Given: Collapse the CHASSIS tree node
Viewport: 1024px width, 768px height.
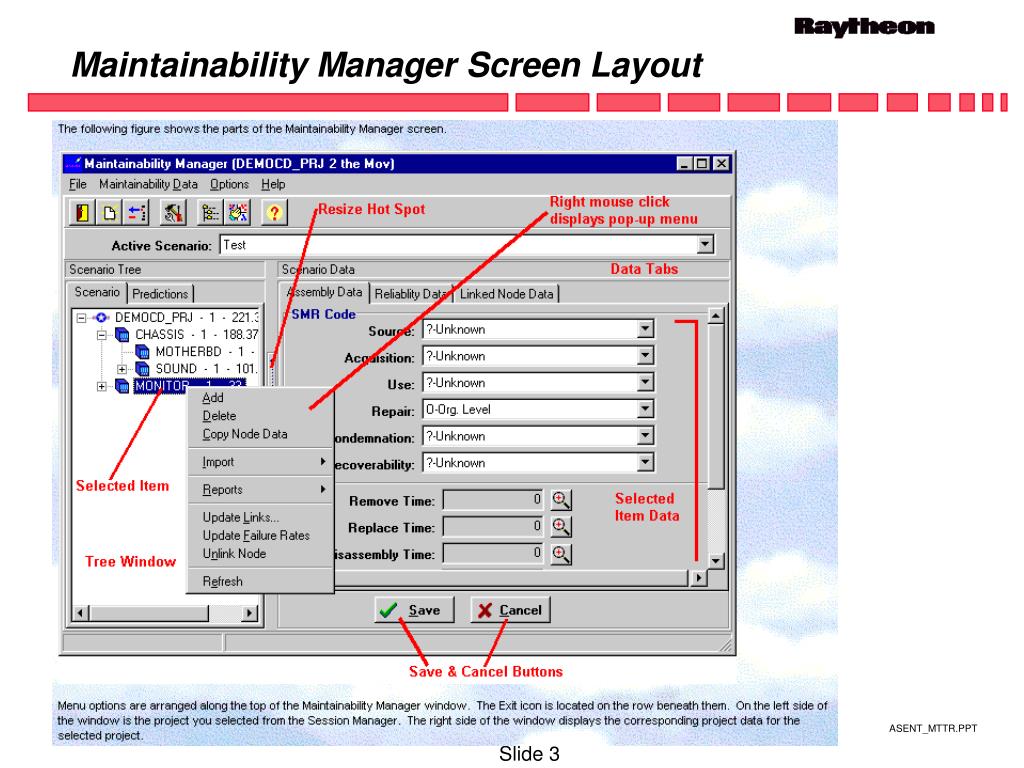Looking at the screenshot, I should (x=102, y=335).
